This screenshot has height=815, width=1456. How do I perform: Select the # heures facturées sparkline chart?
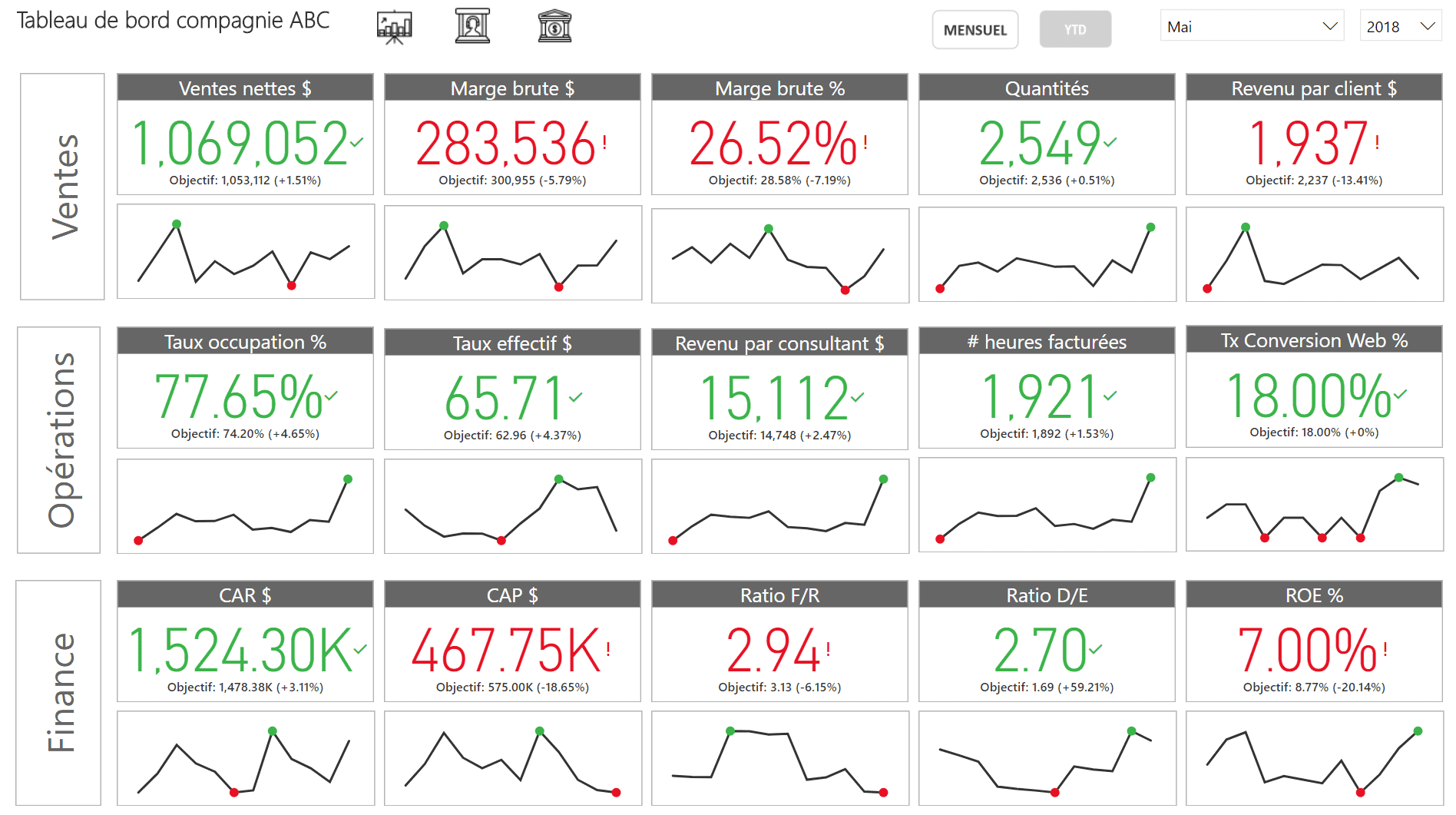point(1047,505)
